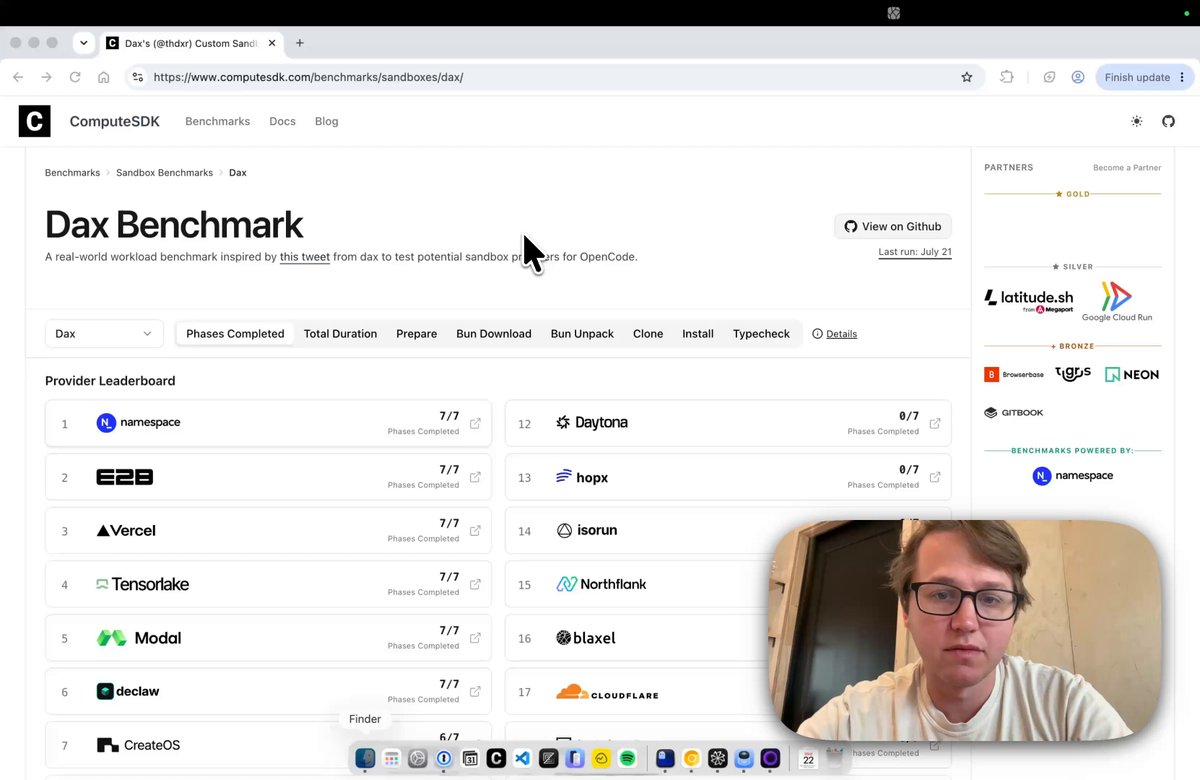Viewport: 1200px width, 780px height.
Task: Close the Dax's Custom Sandbox tab
Action: pos(272,43)
